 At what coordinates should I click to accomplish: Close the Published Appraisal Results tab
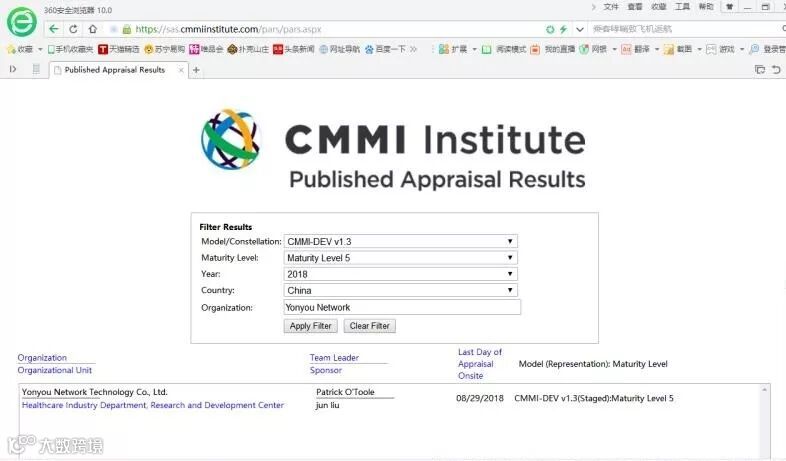(181, 70)
